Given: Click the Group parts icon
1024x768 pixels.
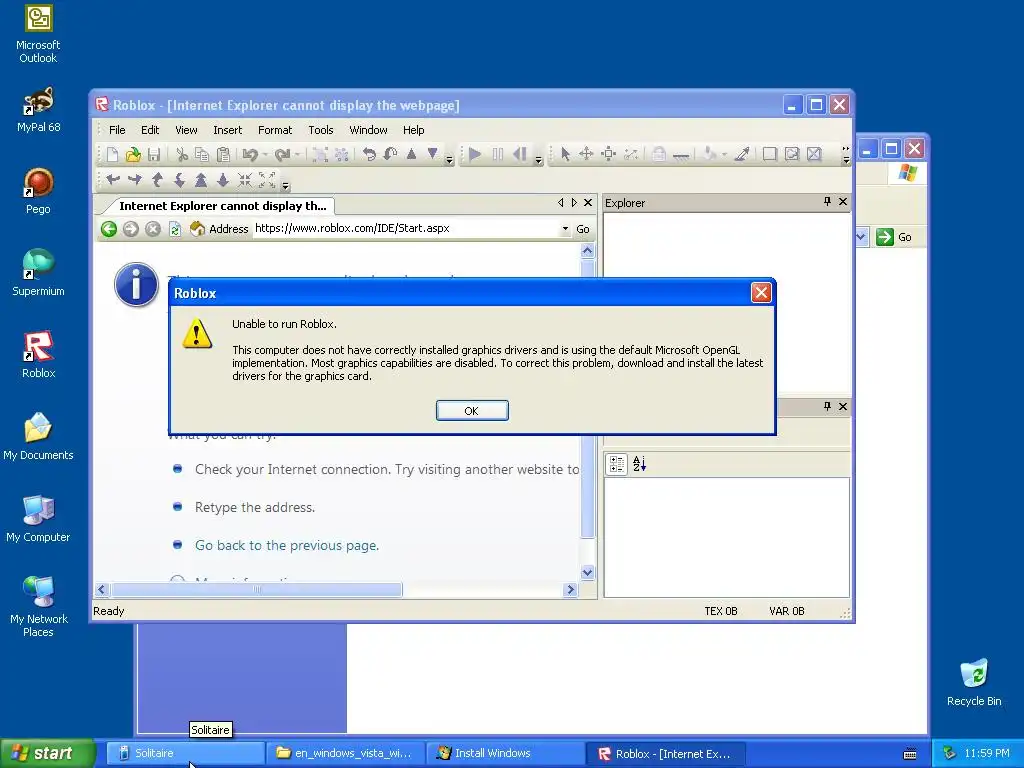Looking at the screenshot, I should point(320,154).
